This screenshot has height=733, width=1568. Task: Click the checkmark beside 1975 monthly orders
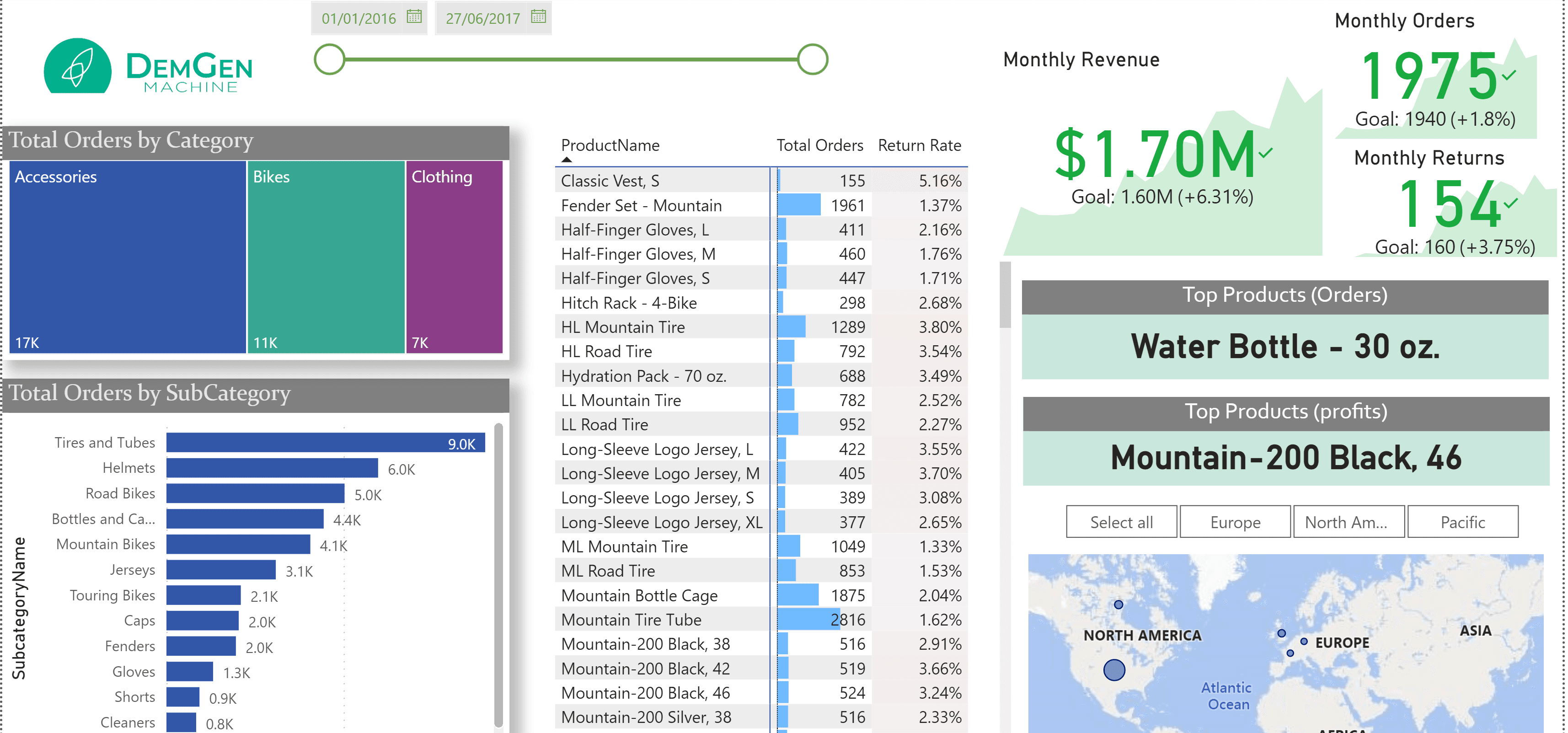(x=1509, y=75)
